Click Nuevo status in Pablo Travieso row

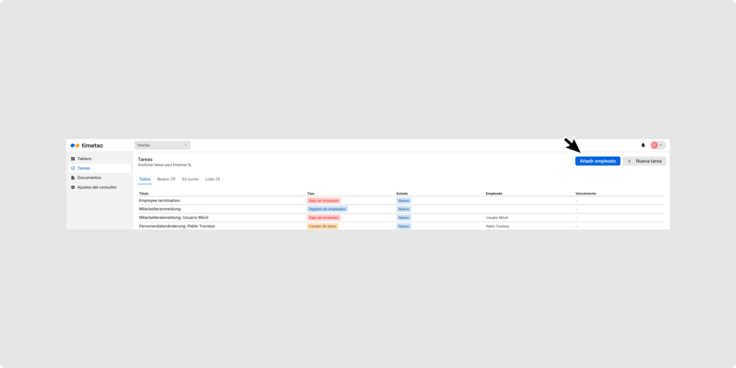[404, 226]
